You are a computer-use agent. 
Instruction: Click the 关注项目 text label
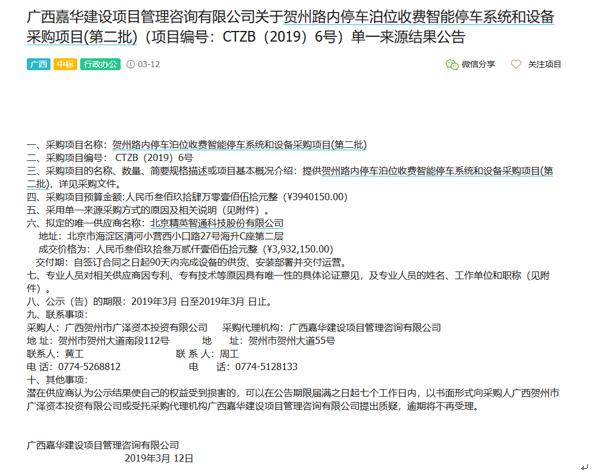click(545, 64)
